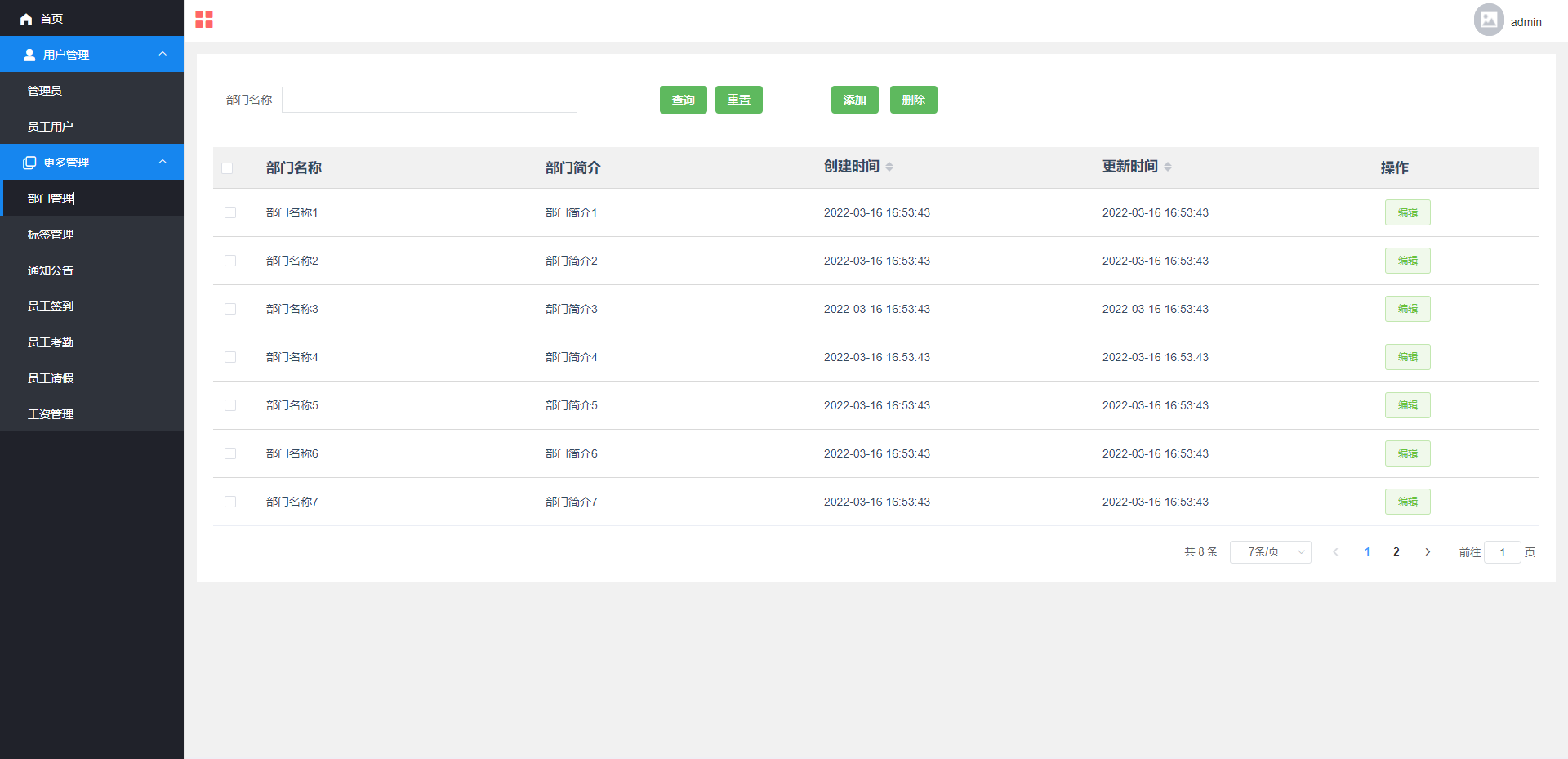
Task: Click the red grid menu icon
Action: [204, 20]
